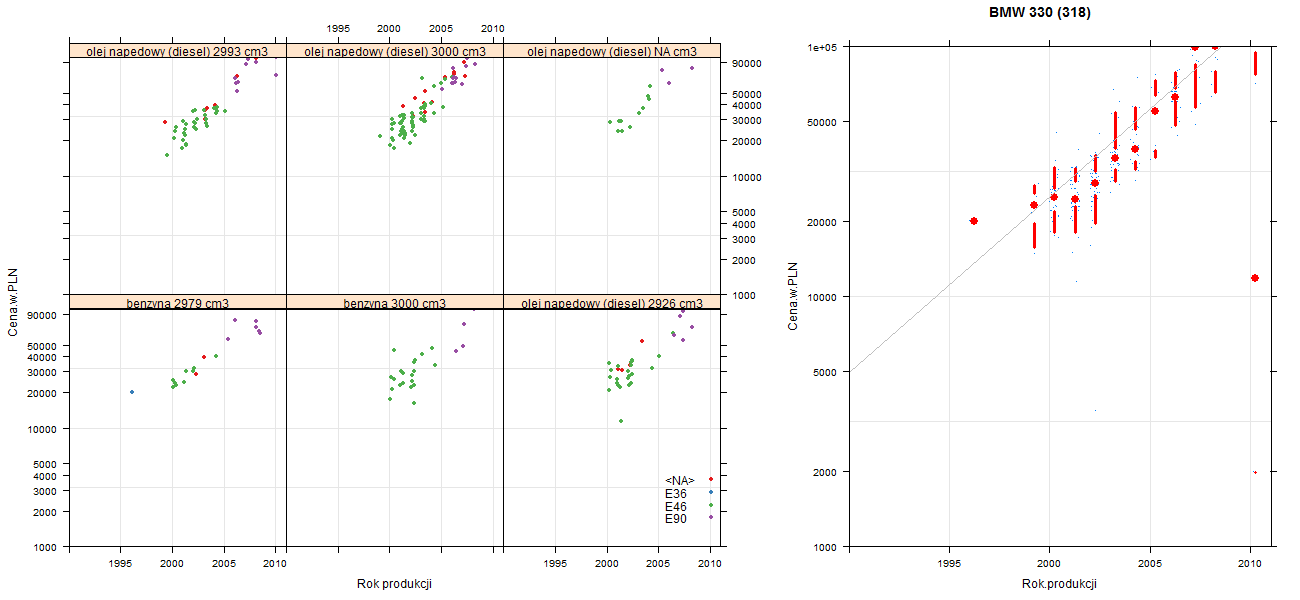Click the "<NA>" legend label
Viewport: 1300px width, 600px height.
[x=680, y=481]
